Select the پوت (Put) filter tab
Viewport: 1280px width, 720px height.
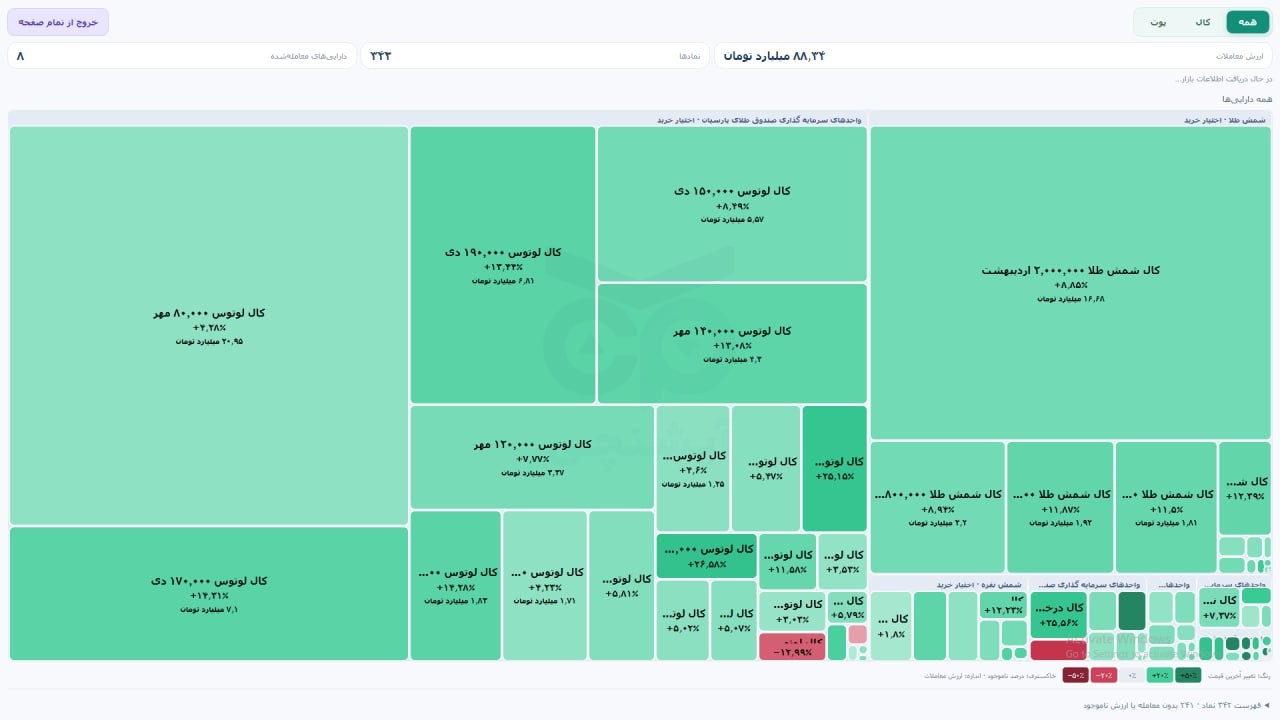1158,22
